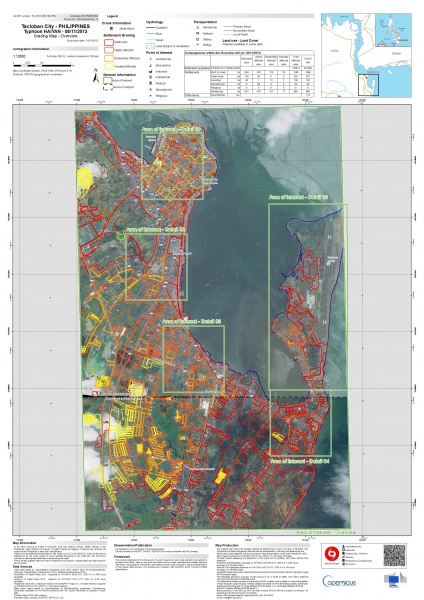Click the Road Block legend symbol
Image resolution: width=424 pixels, height=600 pixels.
pyautogui.click(x=111, y=28)
